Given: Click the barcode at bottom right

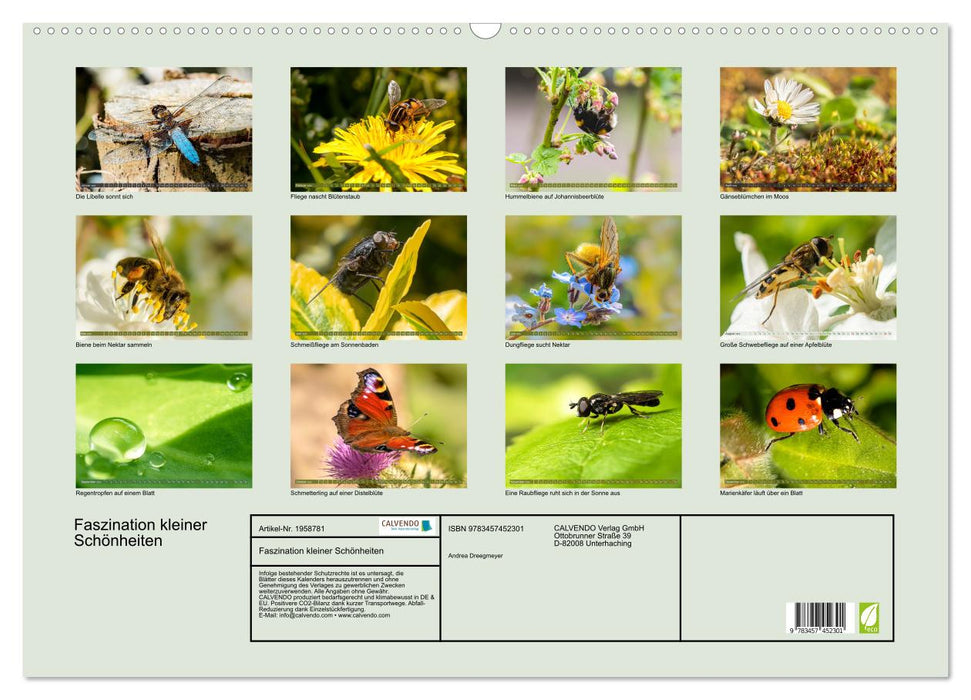Looking at the screenshot, I should (816, 617).
